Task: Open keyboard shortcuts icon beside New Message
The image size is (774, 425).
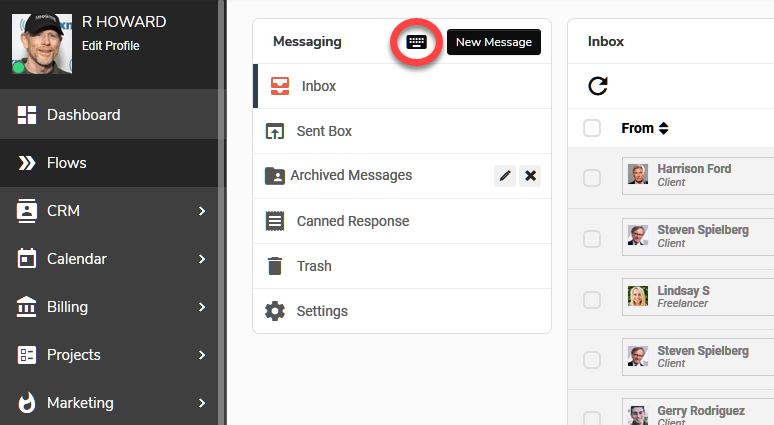Action: pyautogui.click(x=416, y=42)
